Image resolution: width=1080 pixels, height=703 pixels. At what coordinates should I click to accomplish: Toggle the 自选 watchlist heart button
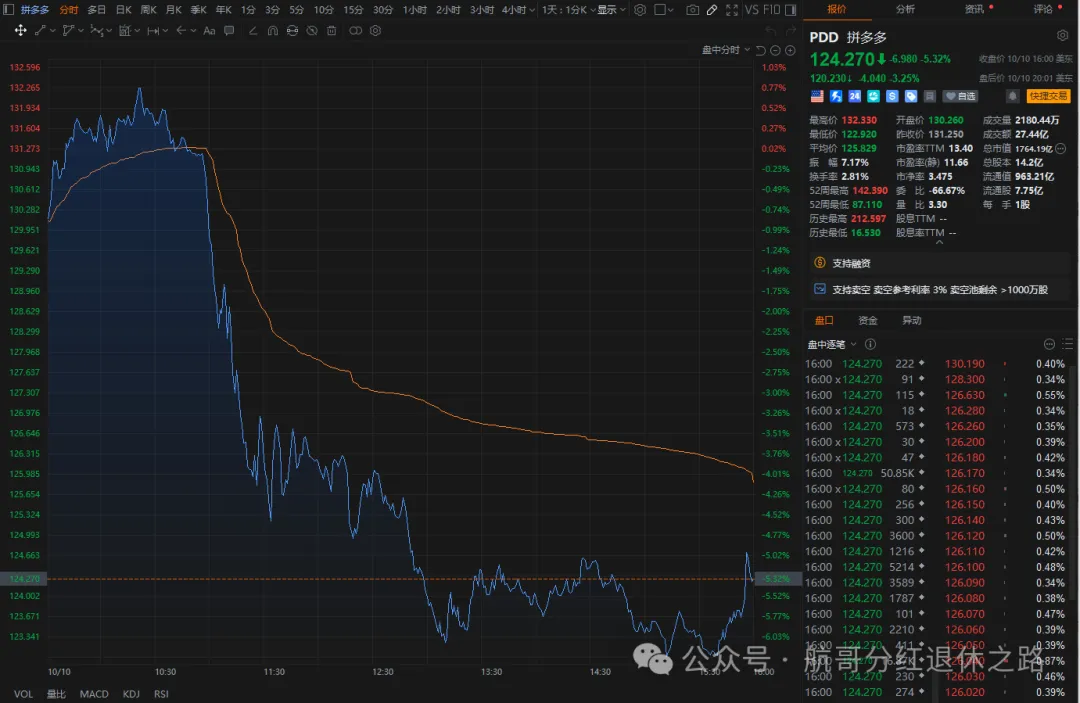click(x=960, y=96)
